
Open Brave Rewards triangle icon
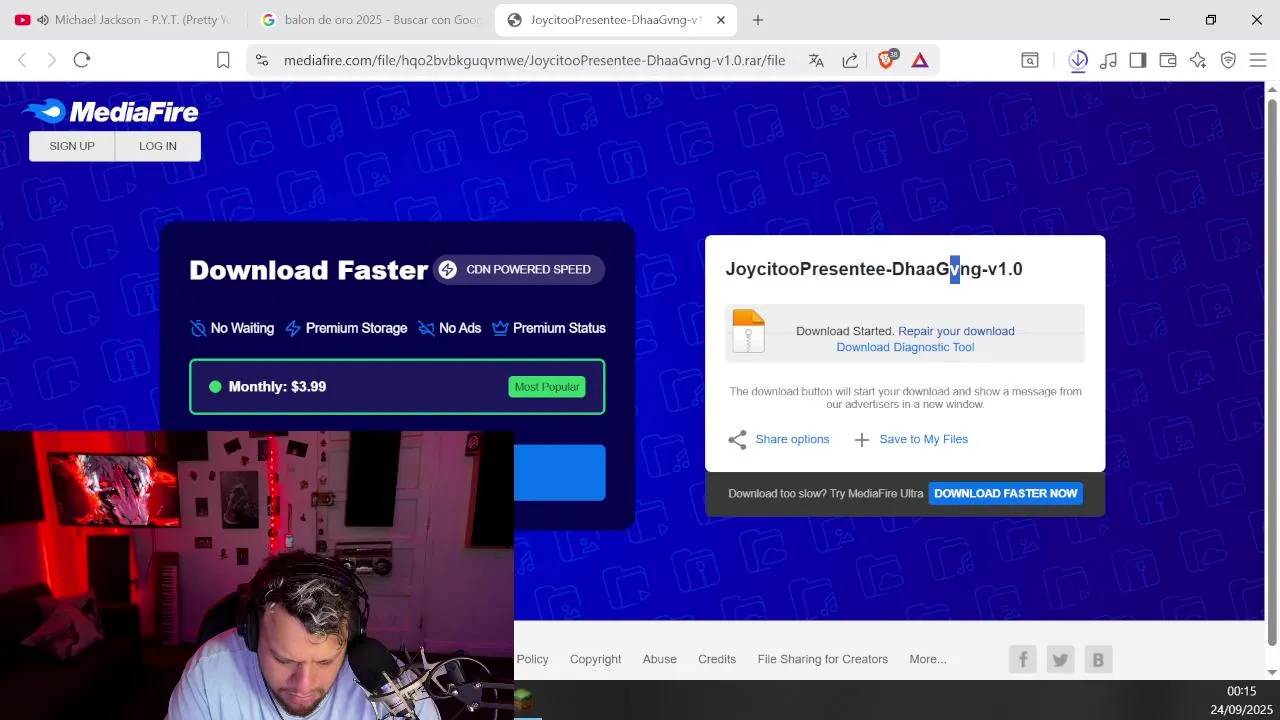pos(920,60)
